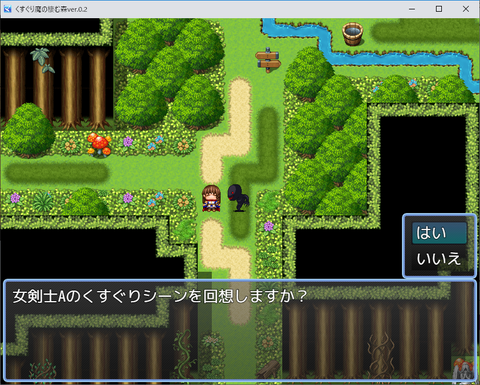Click the wooden signpost on the path
480x385 pixels.
click(268, 60)
